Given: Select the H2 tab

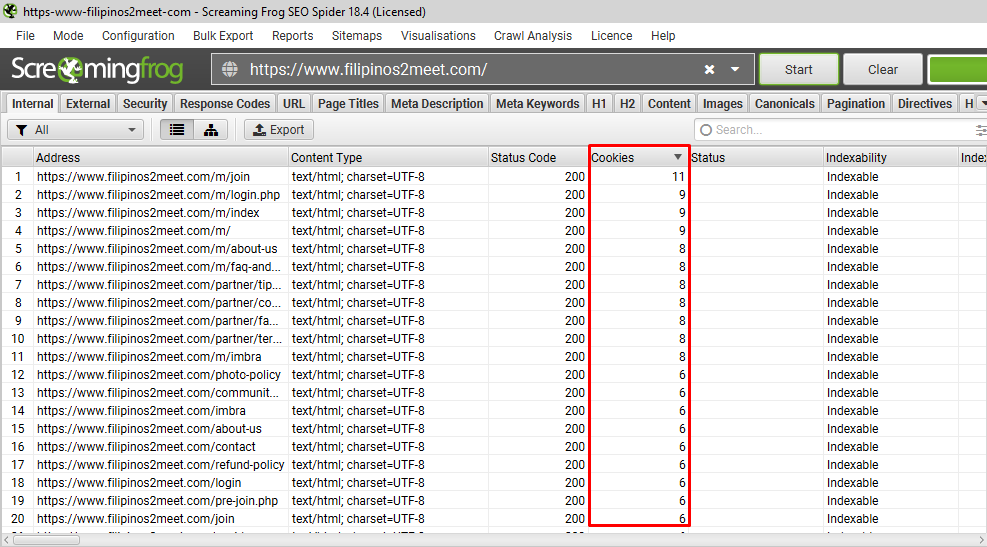Looking at the screenshot, I should (x=627, y=103).
